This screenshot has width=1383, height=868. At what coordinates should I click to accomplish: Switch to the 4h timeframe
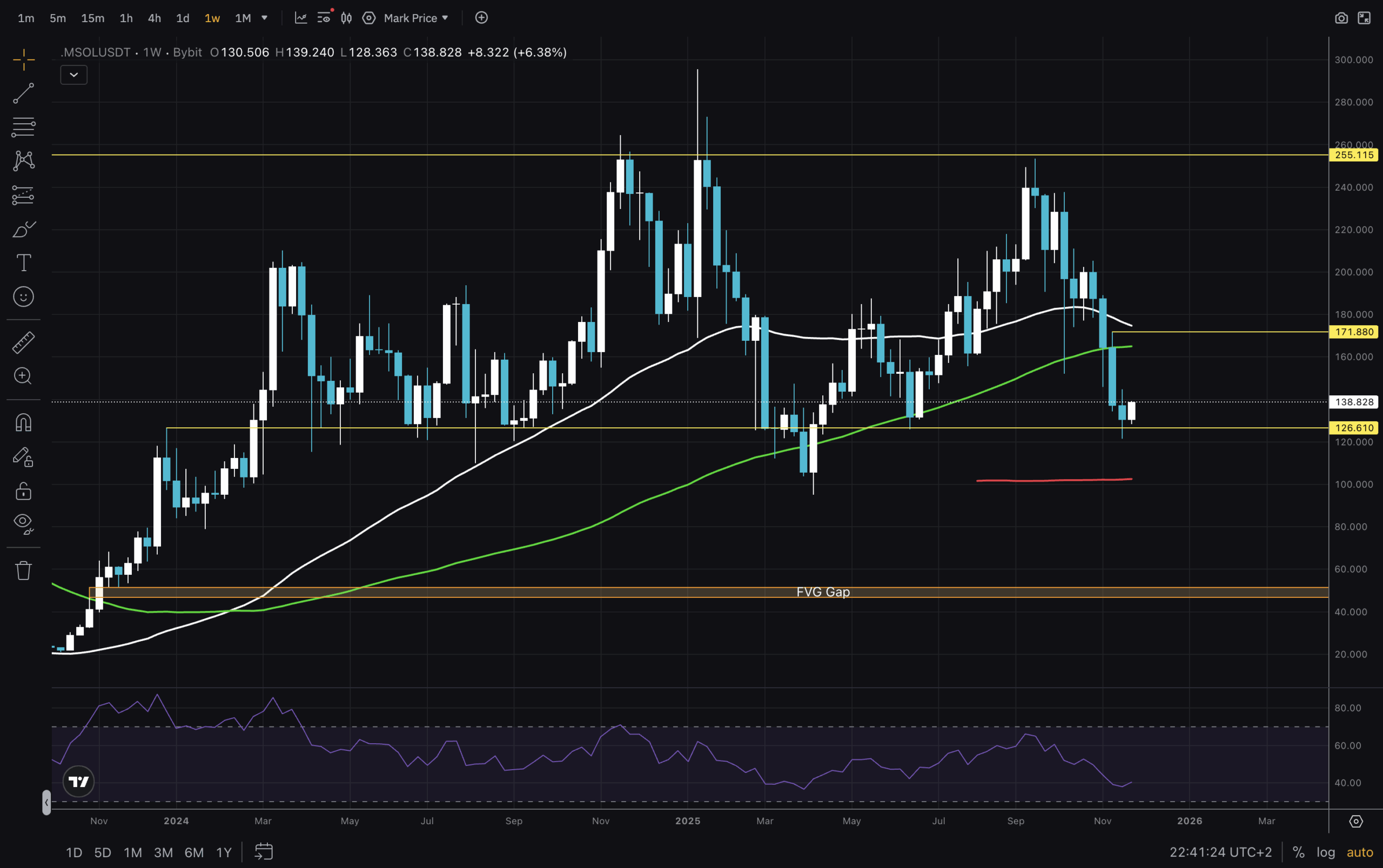[x=154, y=18]
